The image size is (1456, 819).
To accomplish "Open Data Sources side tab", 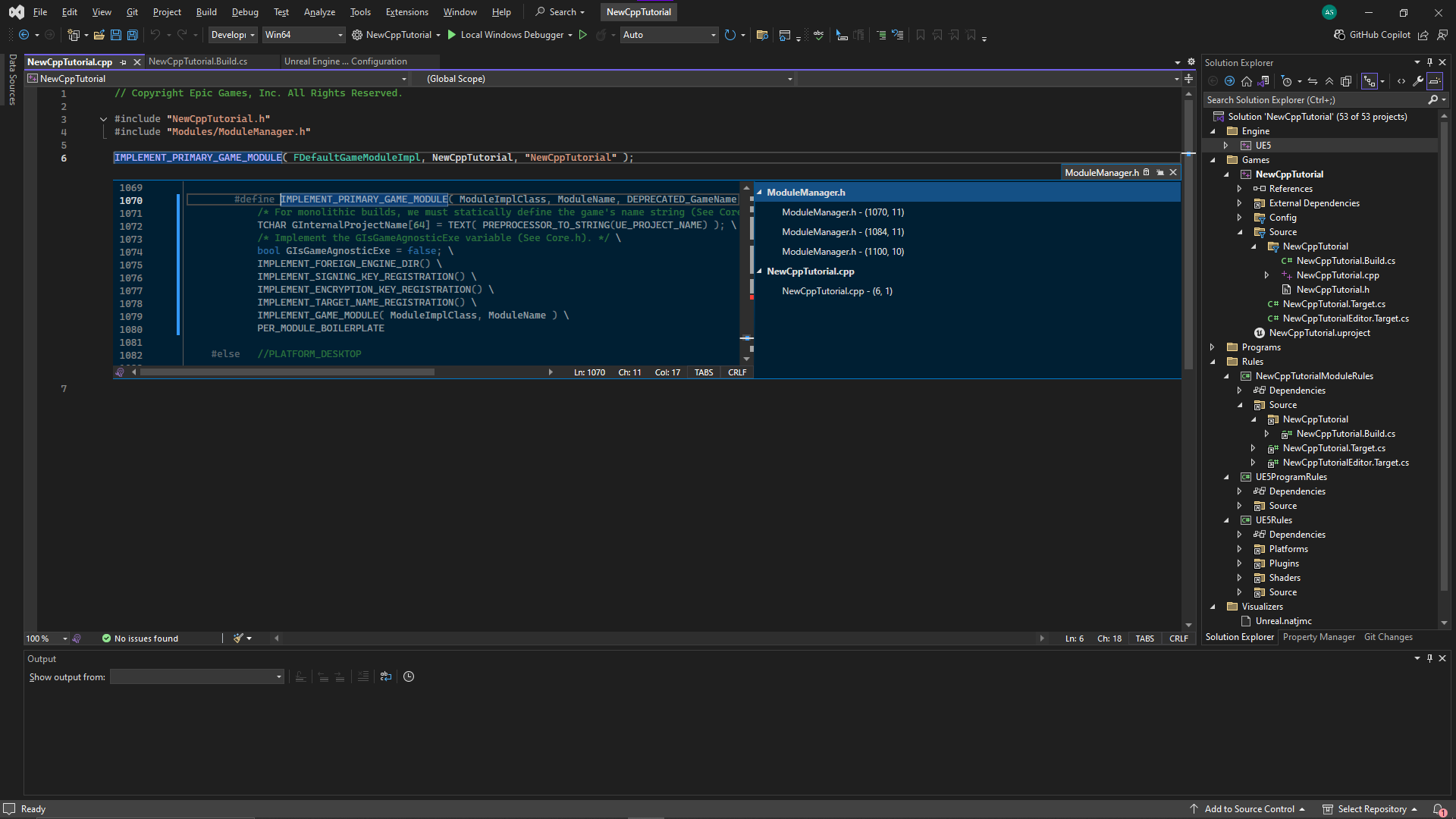I will click(x=12, y=79).
